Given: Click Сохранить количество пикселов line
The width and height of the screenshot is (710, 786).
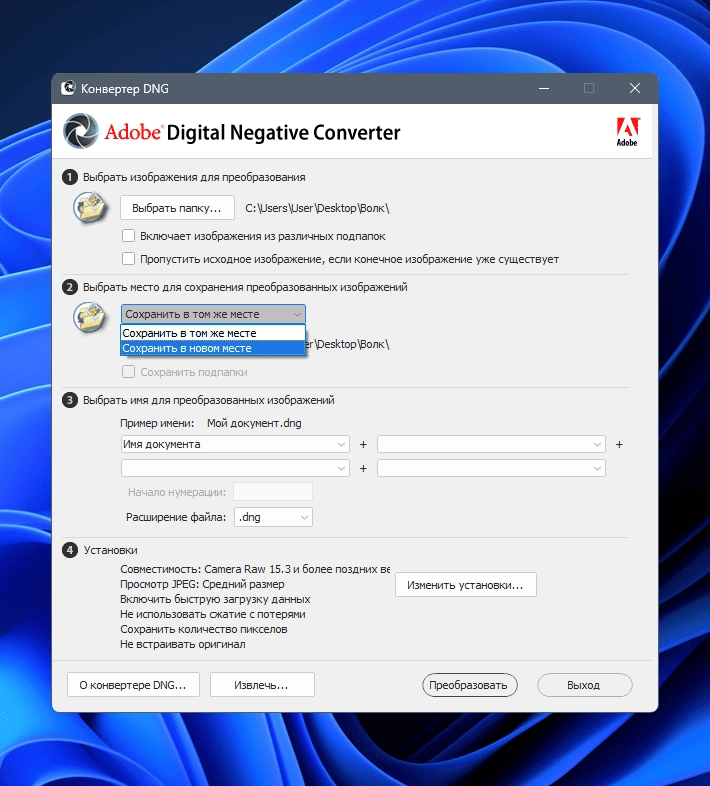Looking at the screenshot, I should [x=204, y=629].
